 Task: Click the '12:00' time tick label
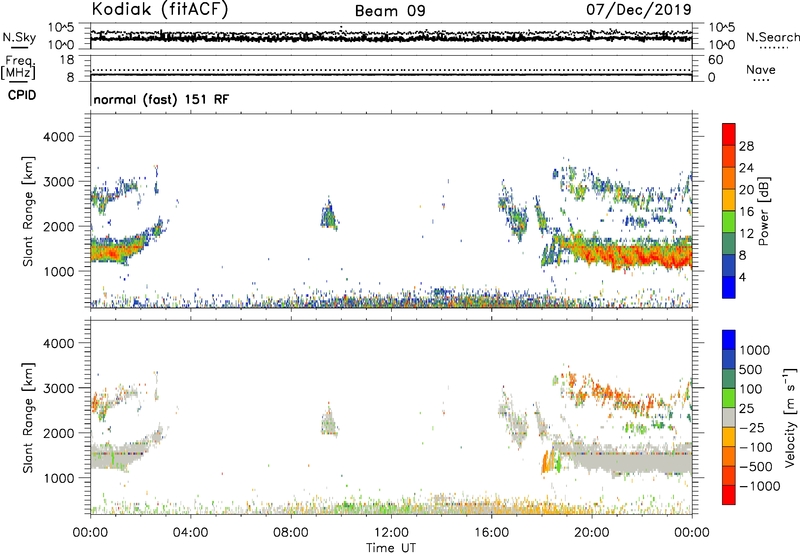click(391, 533)
